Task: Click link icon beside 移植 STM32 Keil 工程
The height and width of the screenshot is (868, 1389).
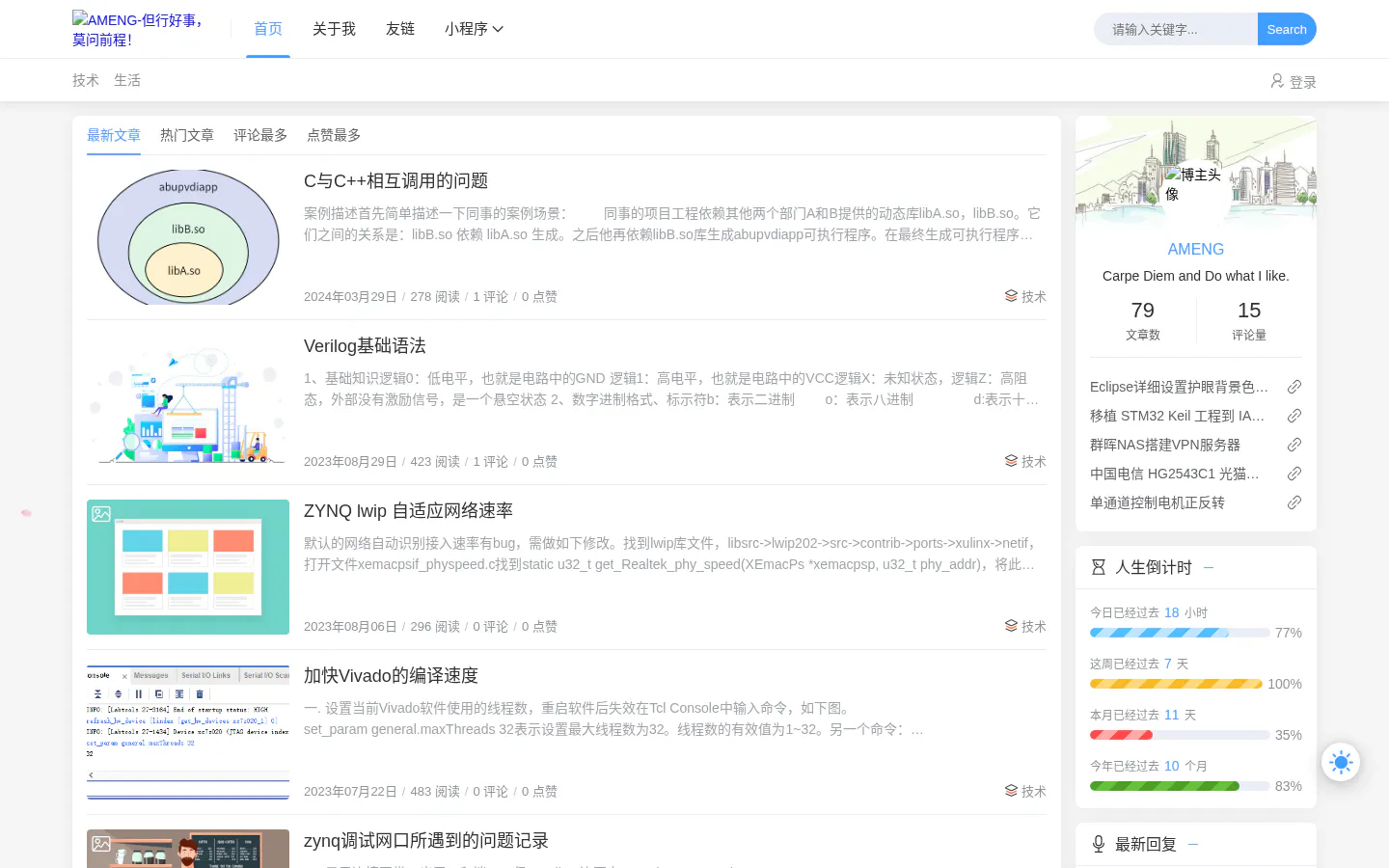Action: (1294, 416)
